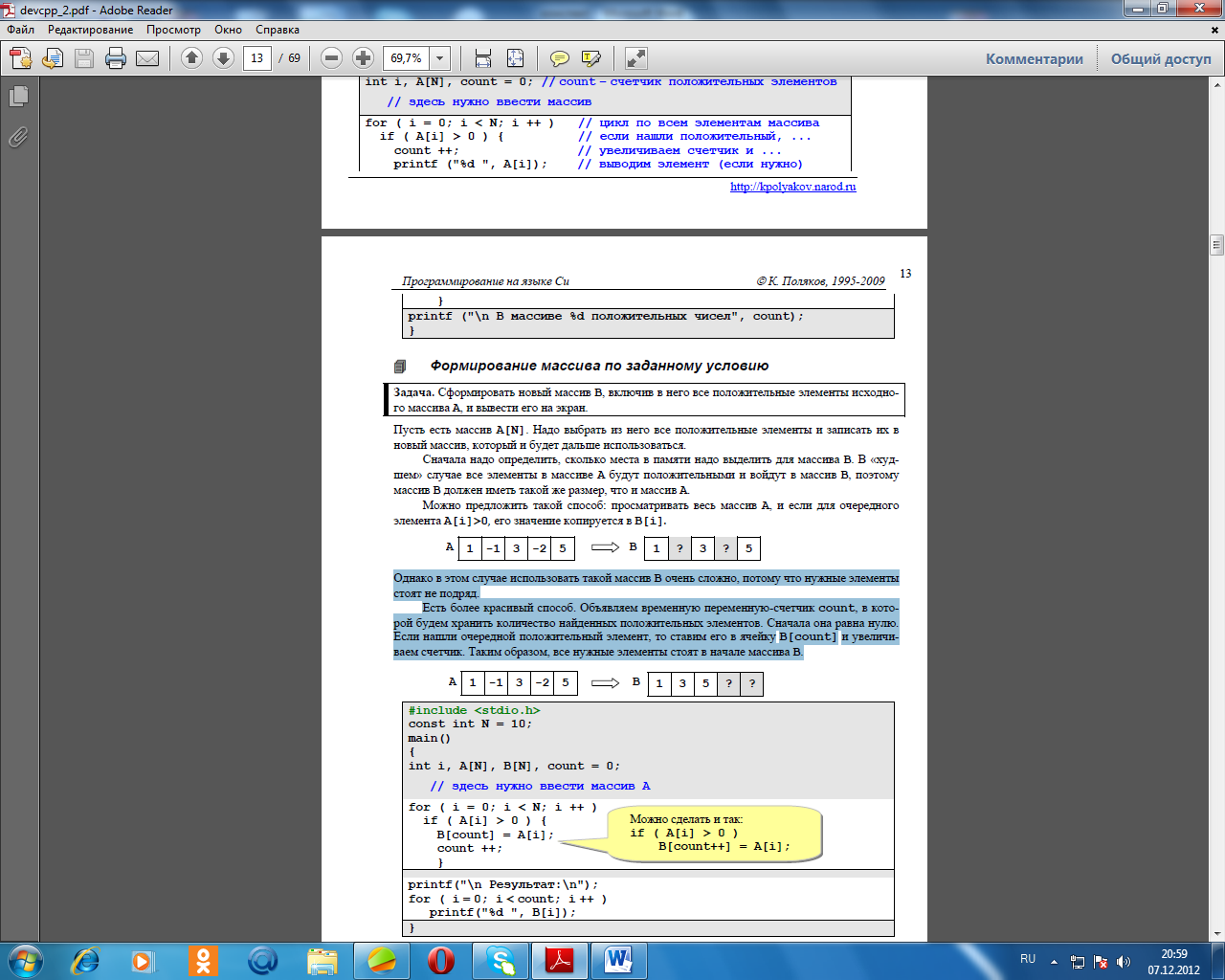Click the volume speaker tray icon
This screenshot has height=980, width=1225.
tap(1124, 961)
